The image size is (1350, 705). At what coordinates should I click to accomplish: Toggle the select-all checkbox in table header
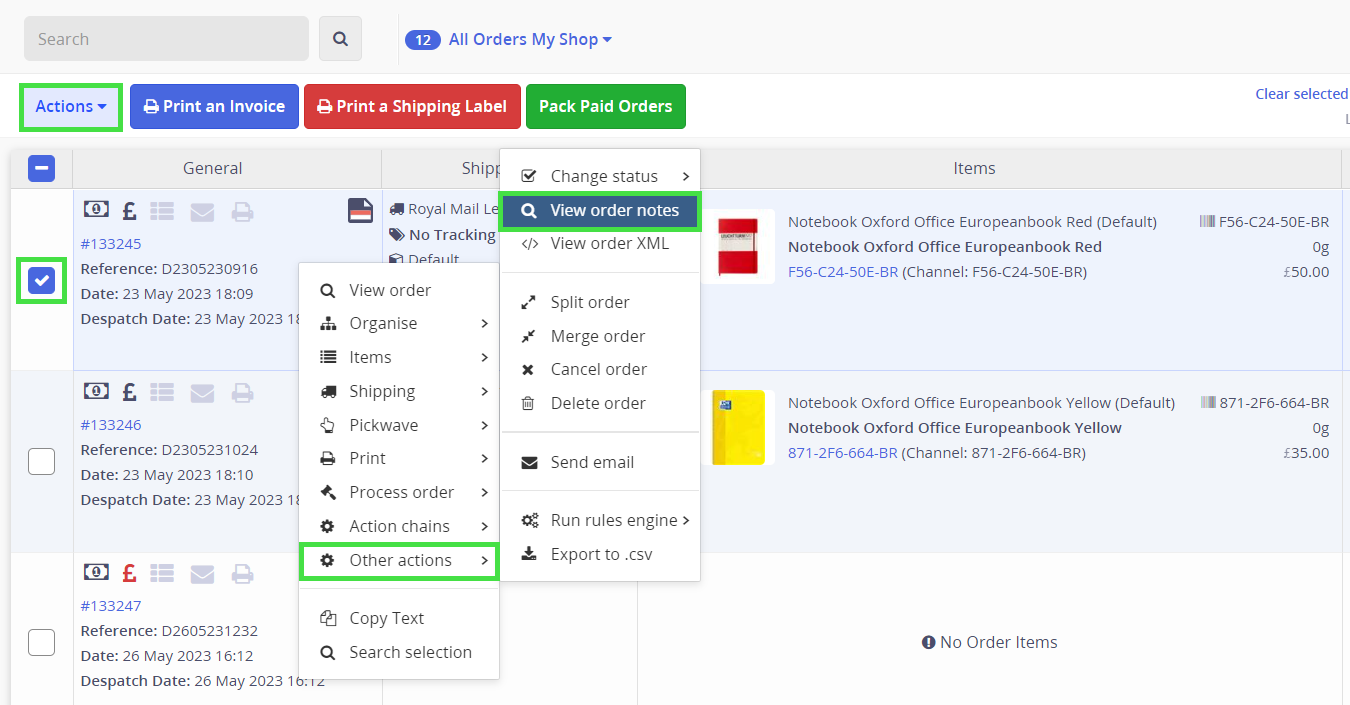[41, 168]
